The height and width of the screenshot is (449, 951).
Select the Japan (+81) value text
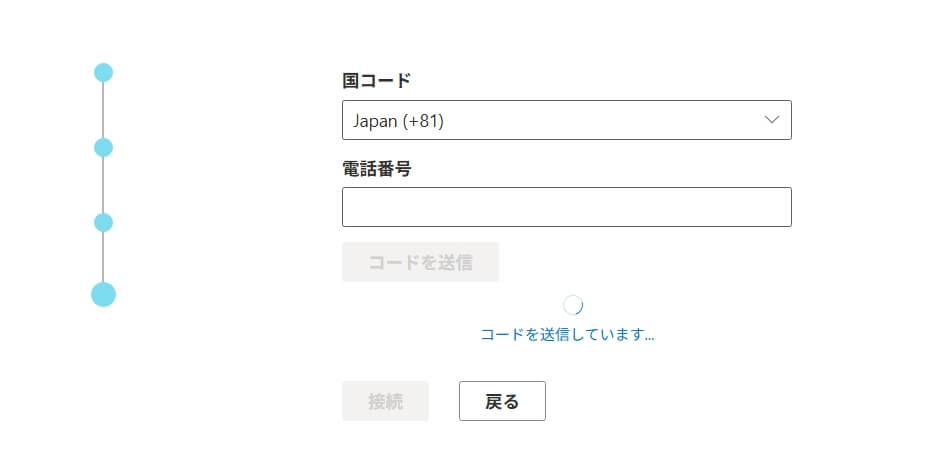(398, 121)
